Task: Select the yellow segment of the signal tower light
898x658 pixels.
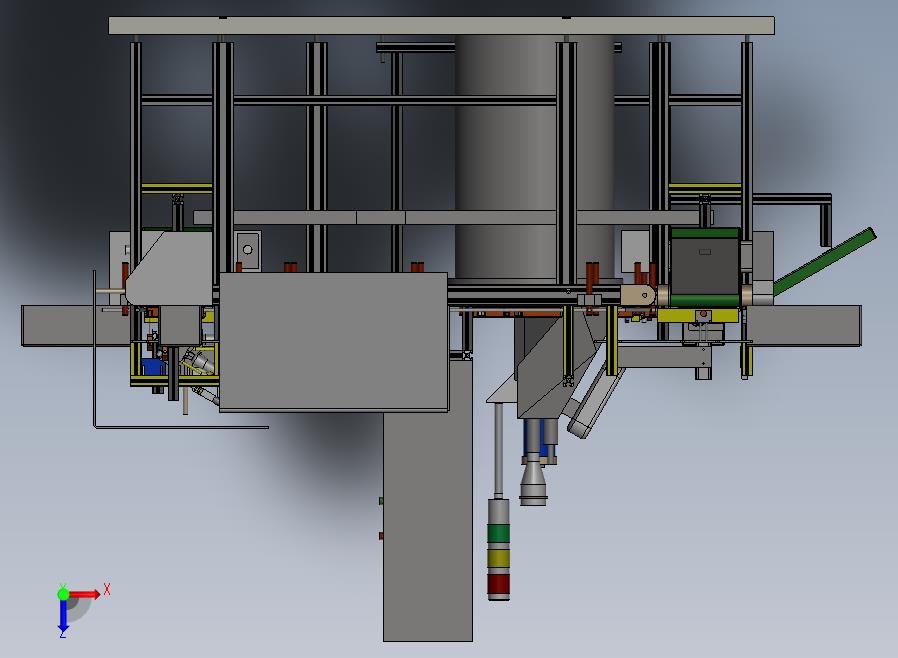Action: (x=498, y=558)
